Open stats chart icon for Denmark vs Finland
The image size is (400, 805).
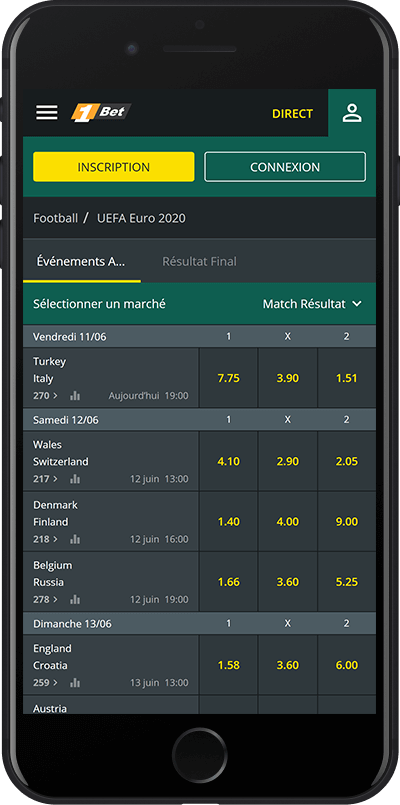[75, 539]
